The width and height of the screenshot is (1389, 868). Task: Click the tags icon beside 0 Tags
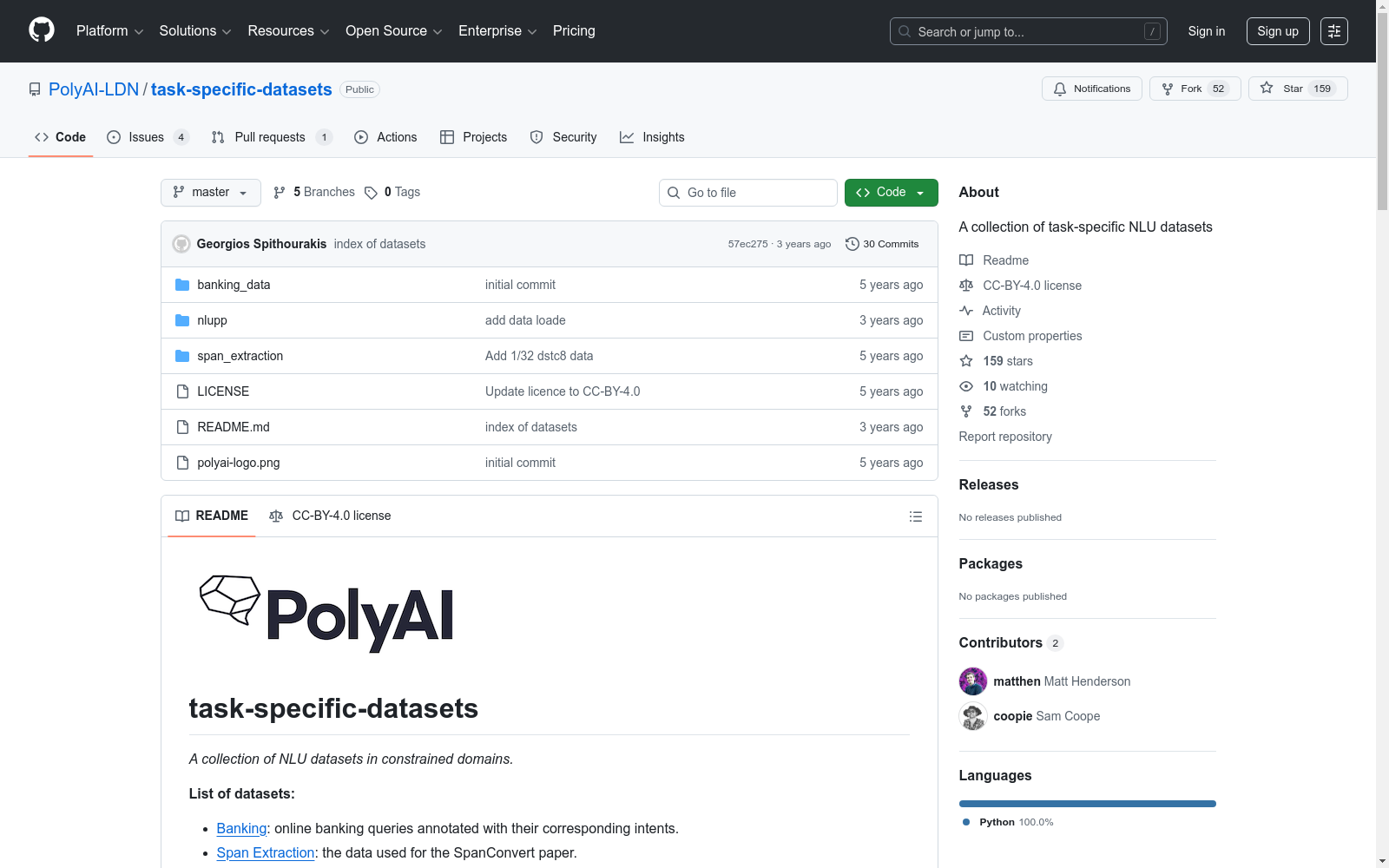click(x=371, y=193)
